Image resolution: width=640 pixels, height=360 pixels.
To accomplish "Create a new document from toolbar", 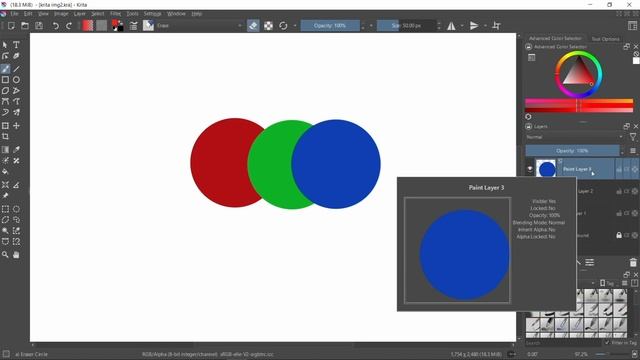I will (x=11, y=26).
